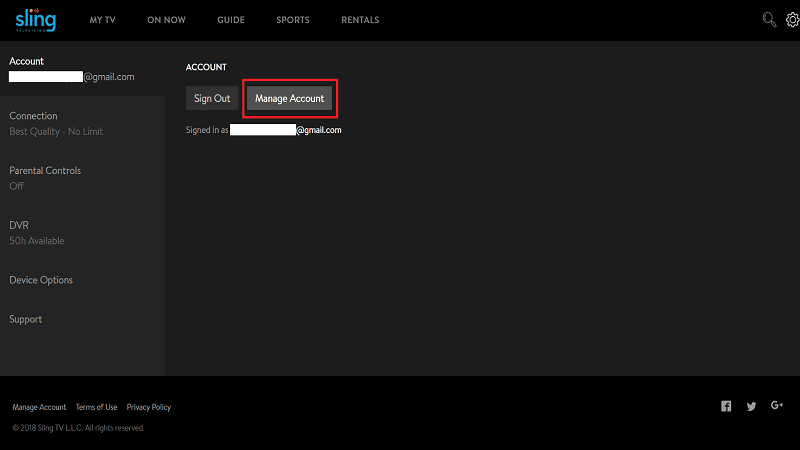Open the ON NOW tab
Image resolution: width=800 pixels, height=450 pixels.
[x=166, y=20]
